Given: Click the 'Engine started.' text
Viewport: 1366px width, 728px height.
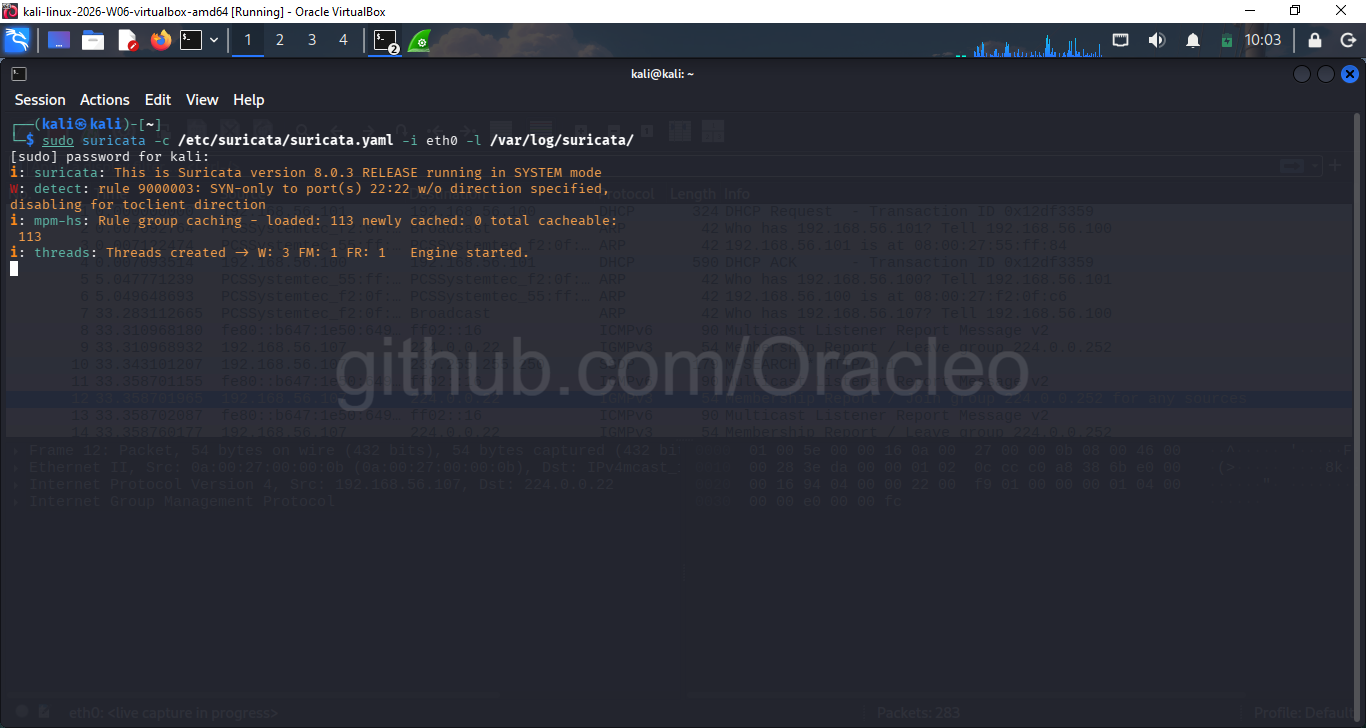Looking at the screenshot, I should tap(470, 252).
